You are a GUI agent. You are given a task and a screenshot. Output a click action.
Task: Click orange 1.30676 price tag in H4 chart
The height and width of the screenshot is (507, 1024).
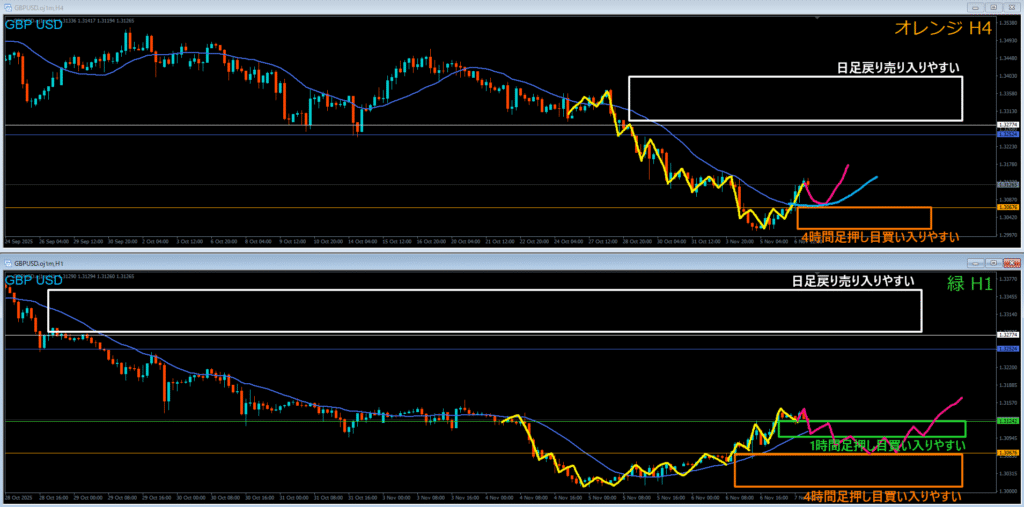[1007, 207]
